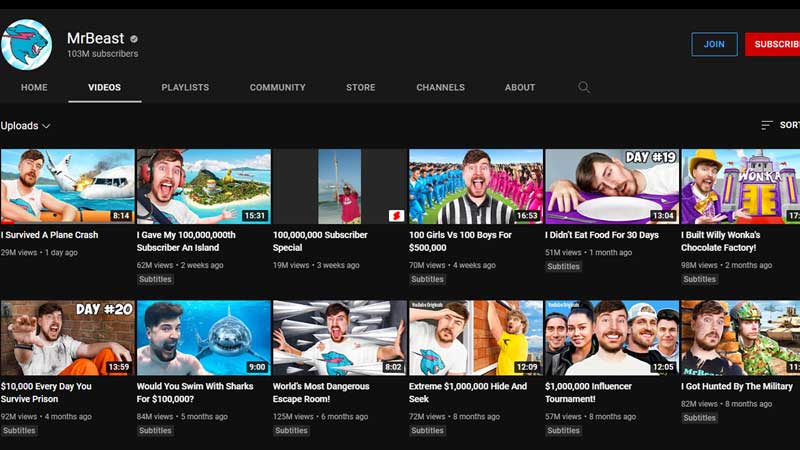Click '98M views · 2 months ago' text
This screenshot has width=800, height=450.
tap(727, 265)
